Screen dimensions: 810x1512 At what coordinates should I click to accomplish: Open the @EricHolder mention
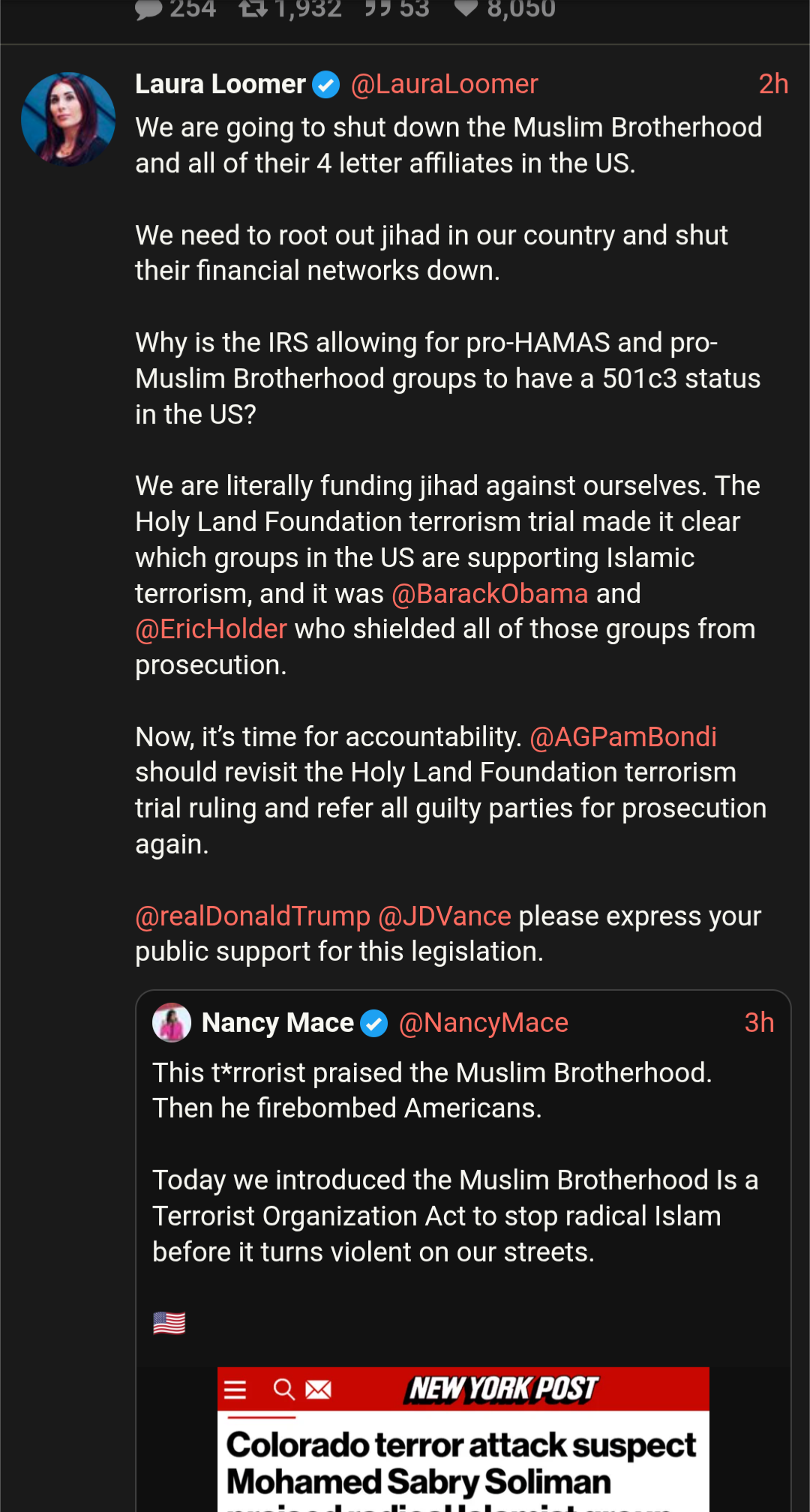211,628
